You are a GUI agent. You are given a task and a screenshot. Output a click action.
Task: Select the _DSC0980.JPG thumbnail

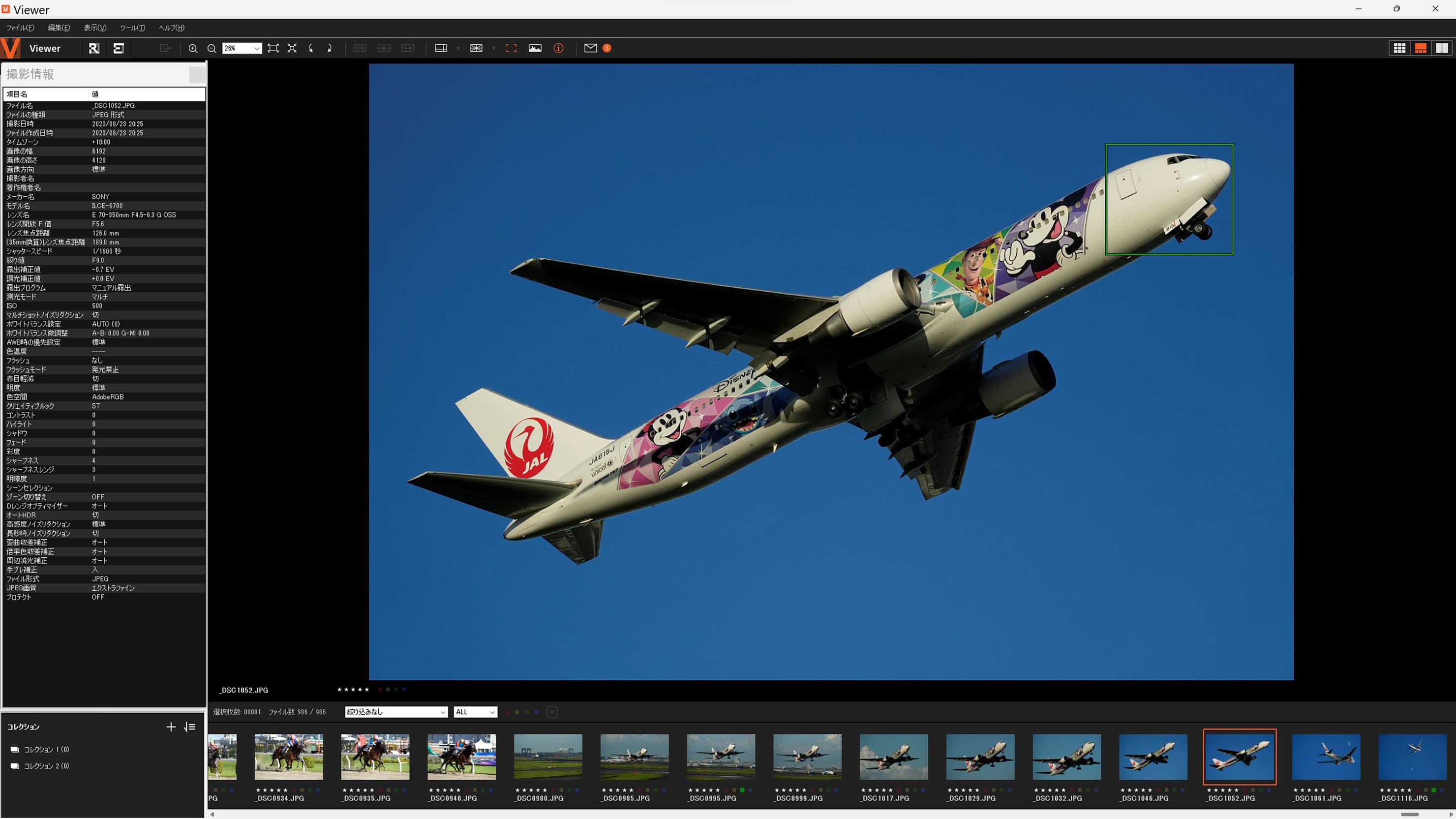coord(547,757)
